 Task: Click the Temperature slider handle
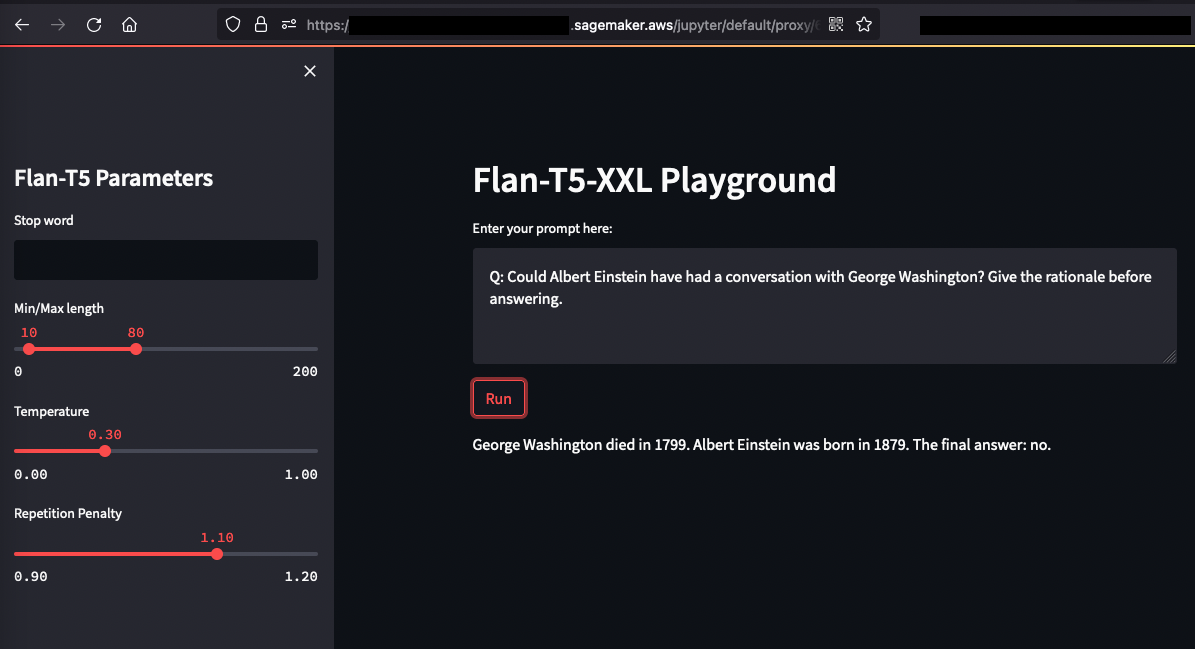click(x=105, y=451)
